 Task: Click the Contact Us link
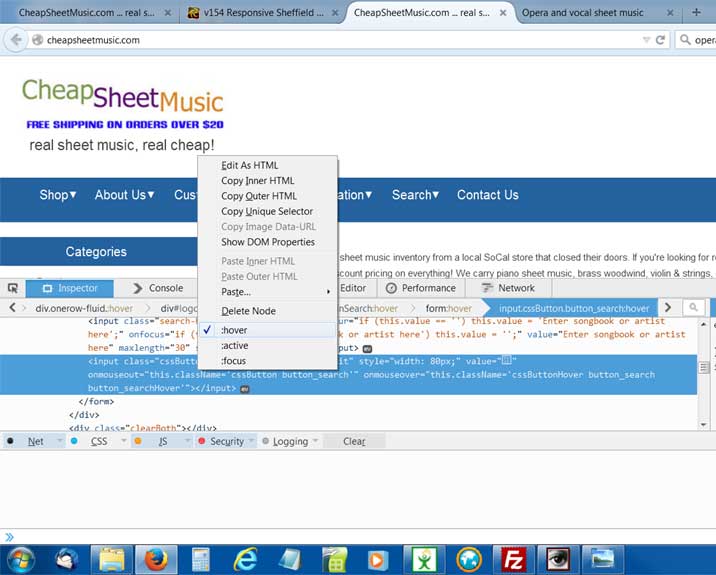pyautogui.click(x=488, y=195)
